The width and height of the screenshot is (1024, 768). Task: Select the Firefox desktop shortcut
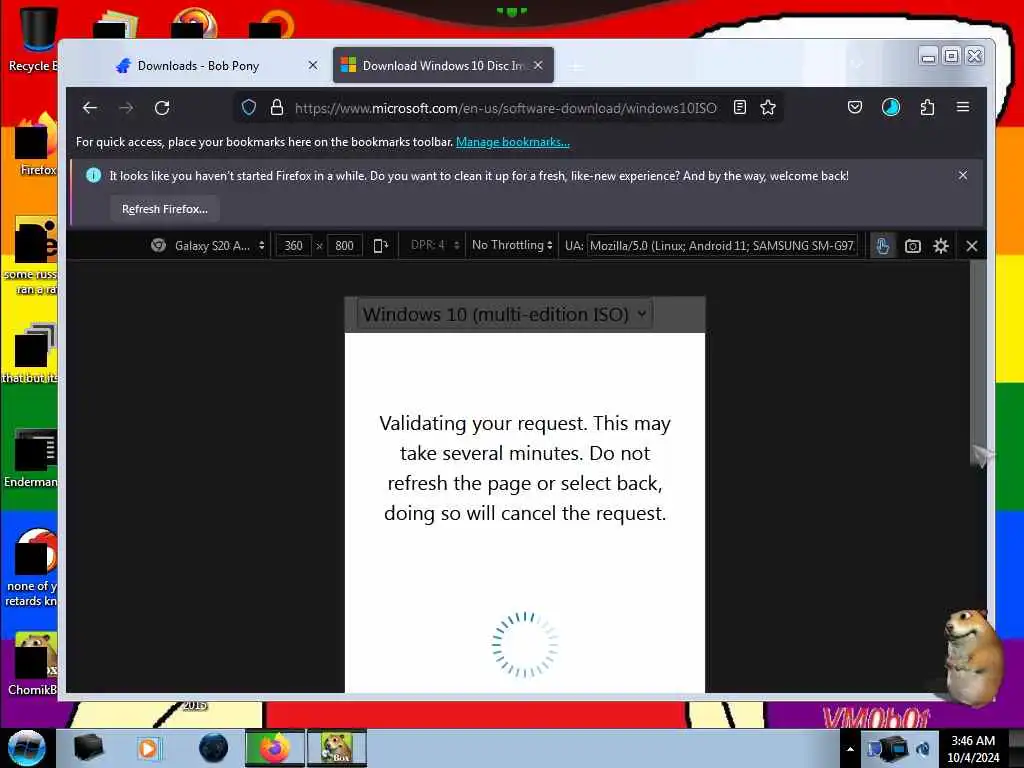tap(36, 145)
